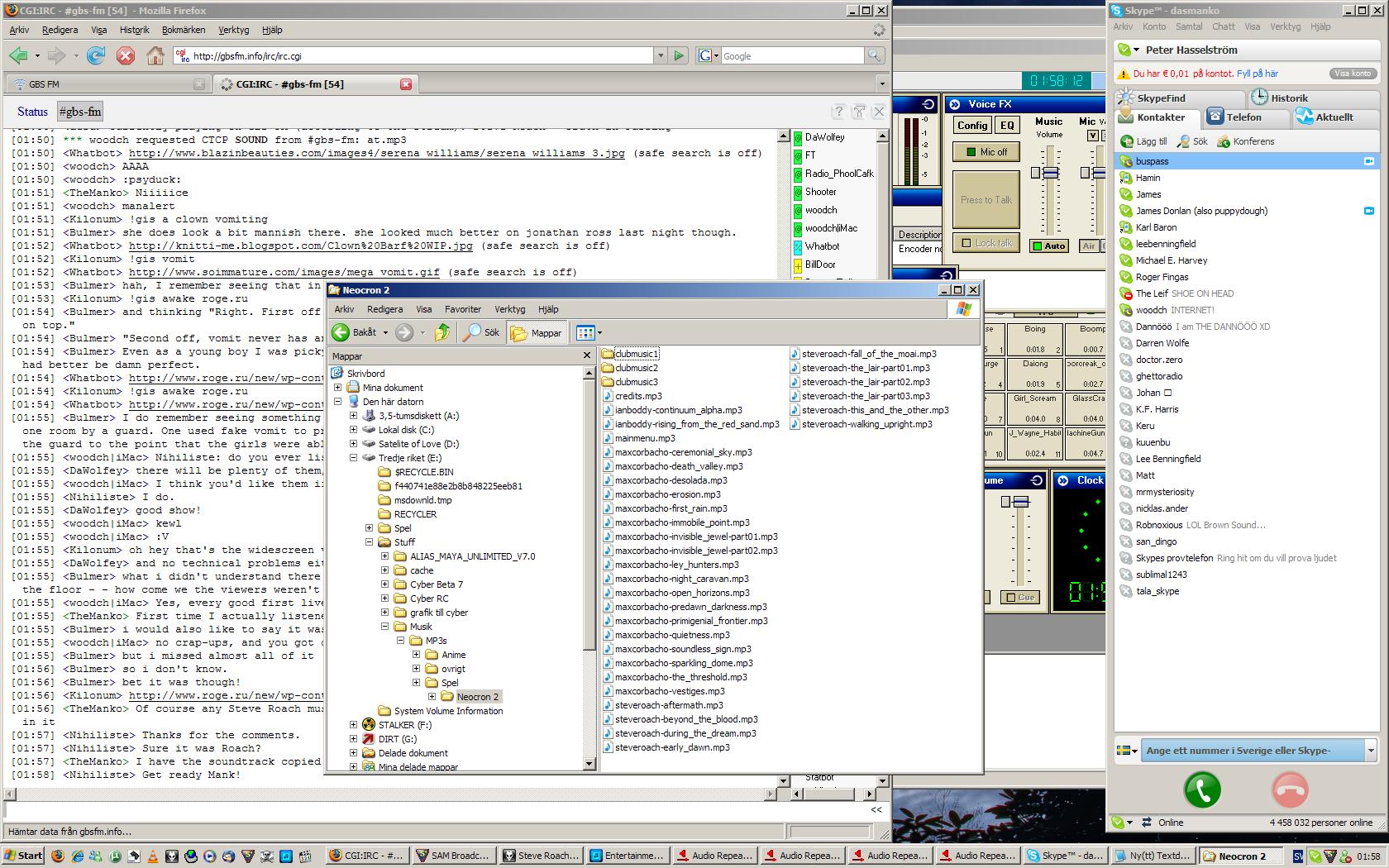Screen dimensions: 1389x868
Task: Click Google search field in Firefox
Action: pos(793,55)
